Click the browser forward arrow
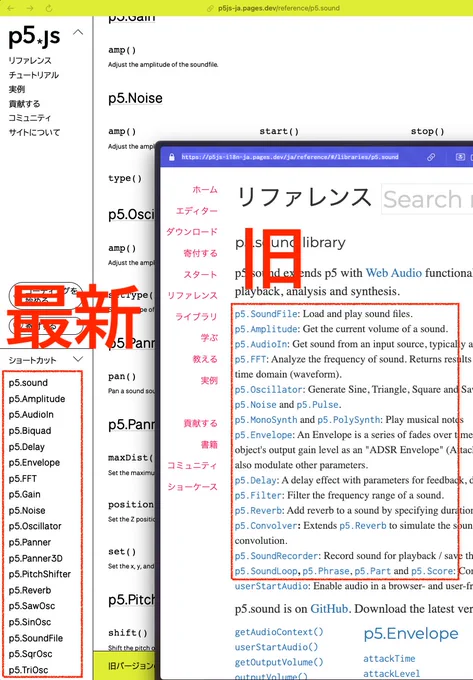Screen dimensions: 473x680 [30, 8]
